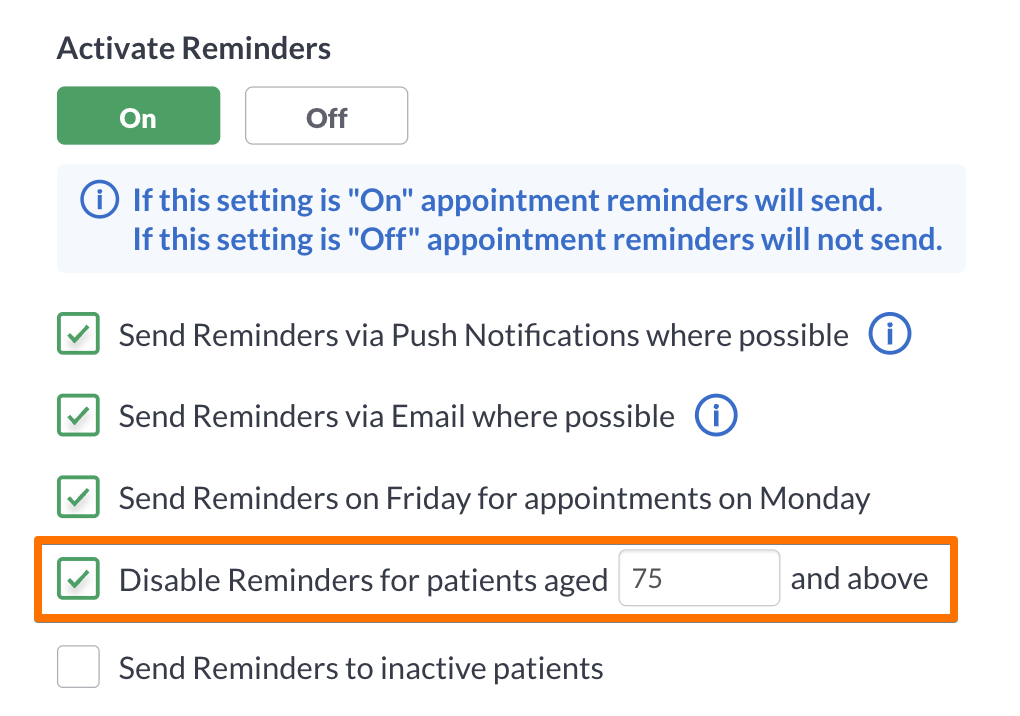Toggle the Friday for Monday reminders checkbox

point(78,497)
